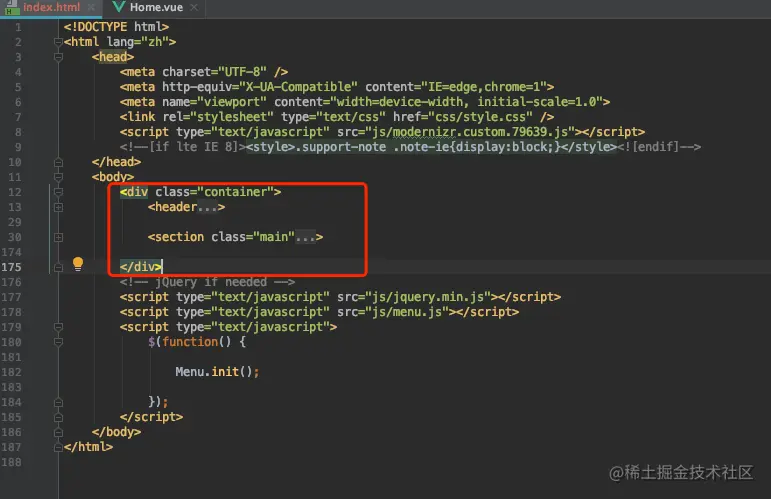Click the fold end marker at line 184
The width and height of the screenshot is (771, 499).
click(x=58, y=402)
